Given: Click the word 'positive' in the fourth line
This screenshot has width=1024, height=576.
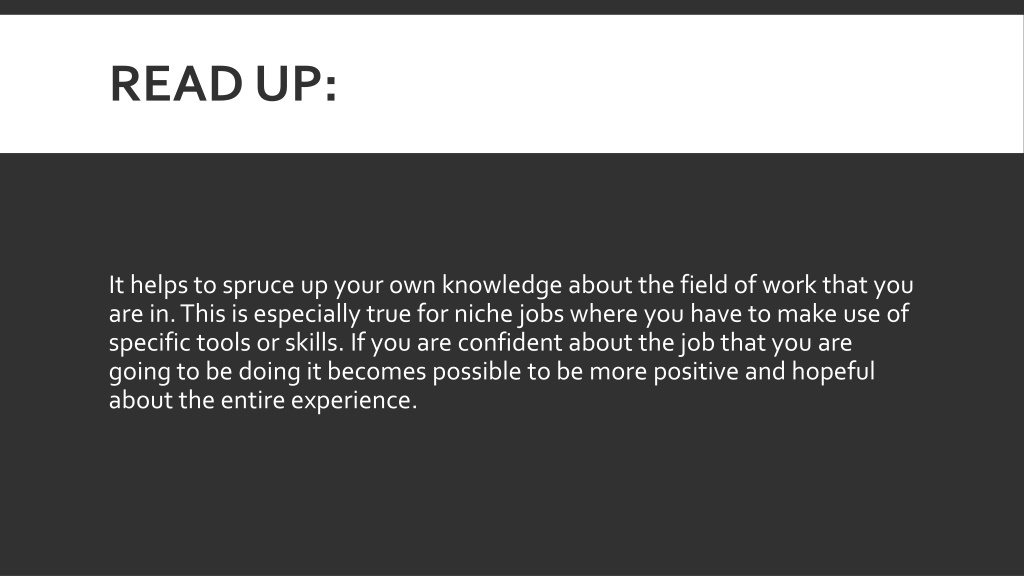Looking at the screenshot, I should click(696, 372).
